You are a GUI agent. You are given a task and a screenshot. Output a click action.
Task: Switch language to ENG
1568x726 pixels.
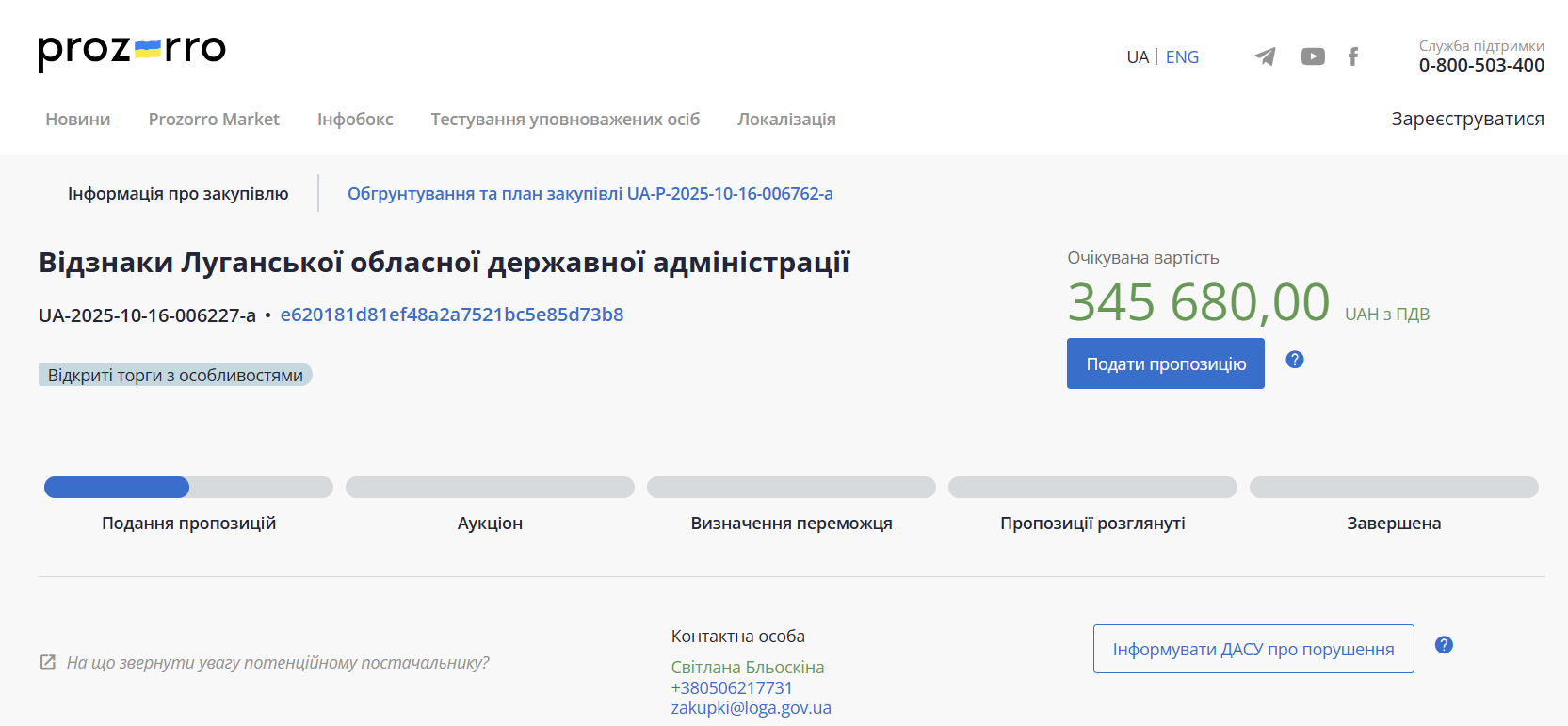1182,57
